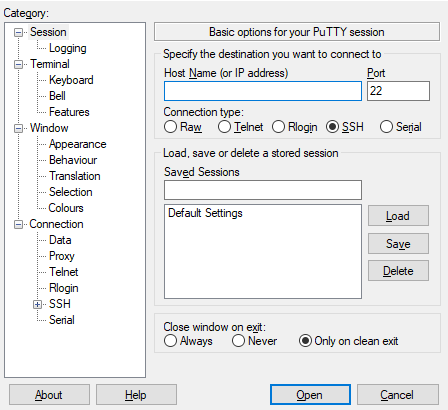The image size is (448, 410).
Task: Click the Host Name input field
Action: (x=263, y=91)
